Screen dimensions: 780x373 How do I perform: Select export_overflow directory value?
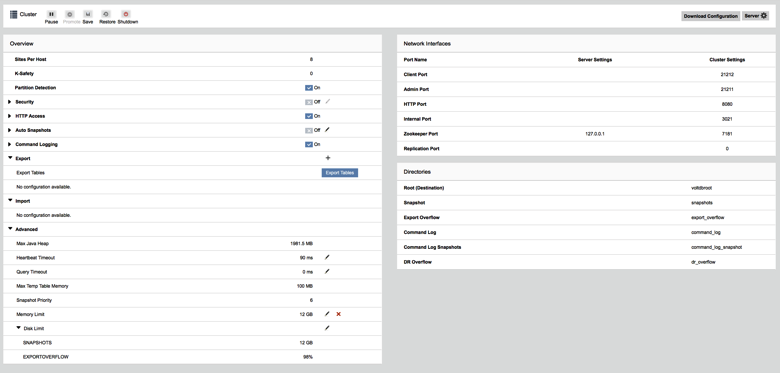707,218
